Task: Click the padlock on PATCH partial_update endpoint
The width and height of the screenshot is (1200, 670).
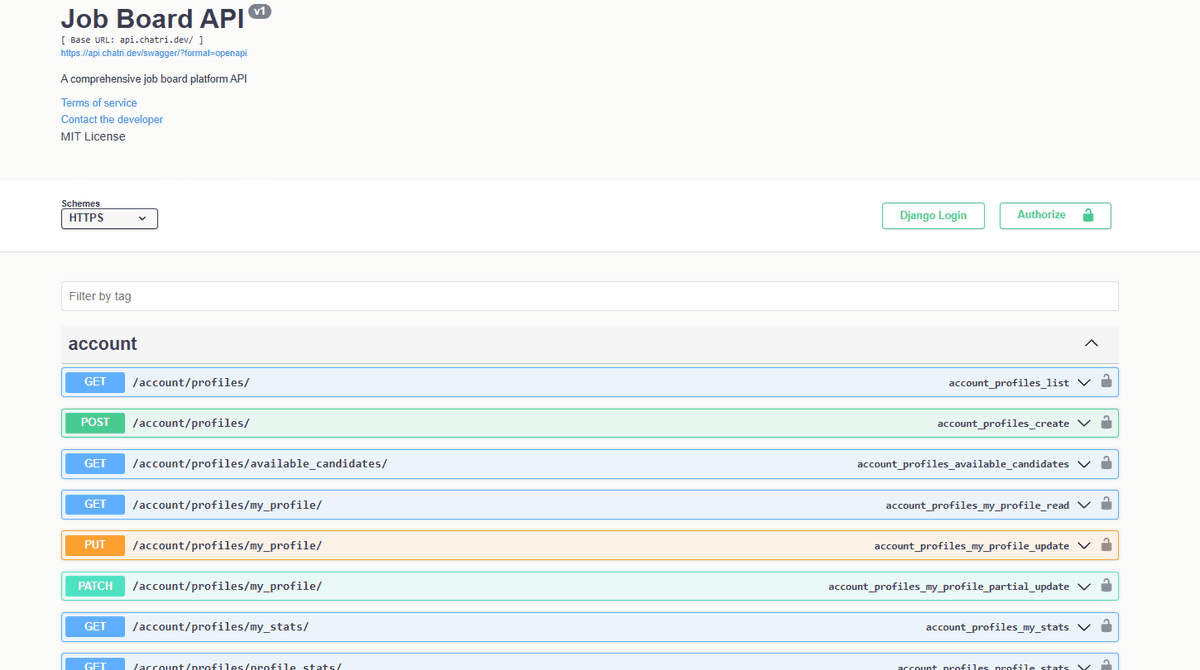Action: coord(1106,586)
